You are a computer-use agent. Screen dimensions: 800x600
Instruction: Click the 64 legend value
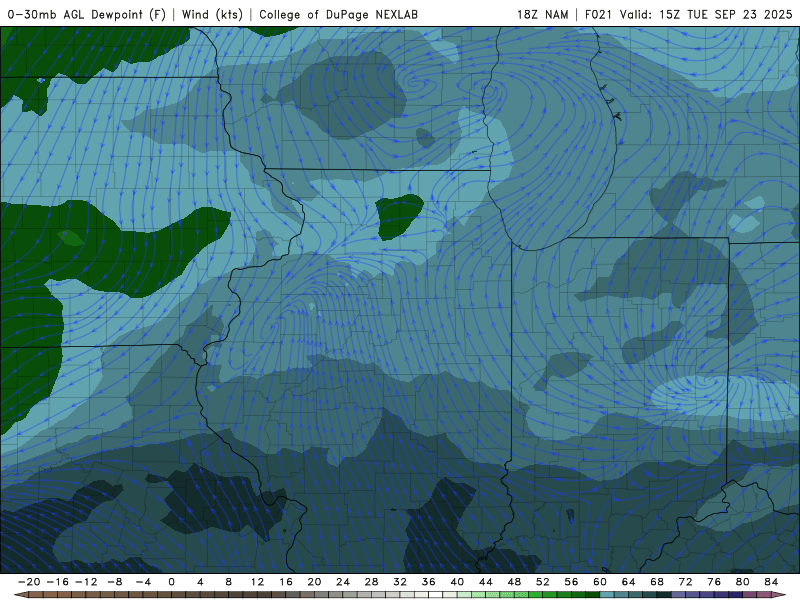(629, 582)
